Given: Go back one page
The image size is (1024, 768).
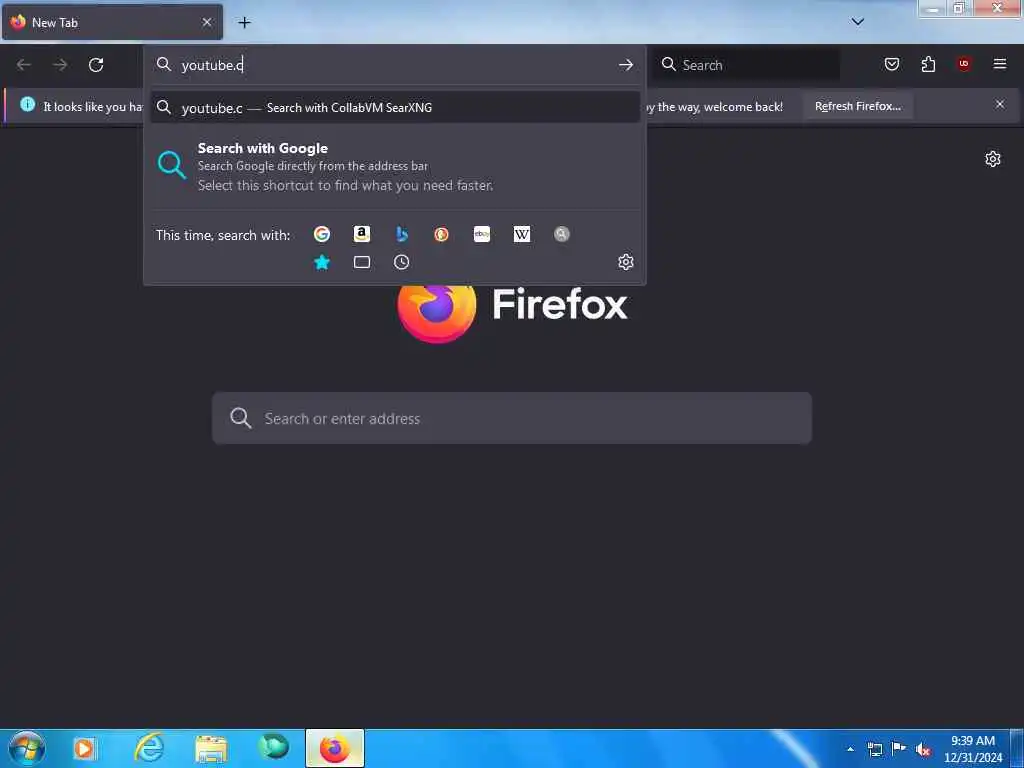Looking at the screenshot, I should point(24,65).
